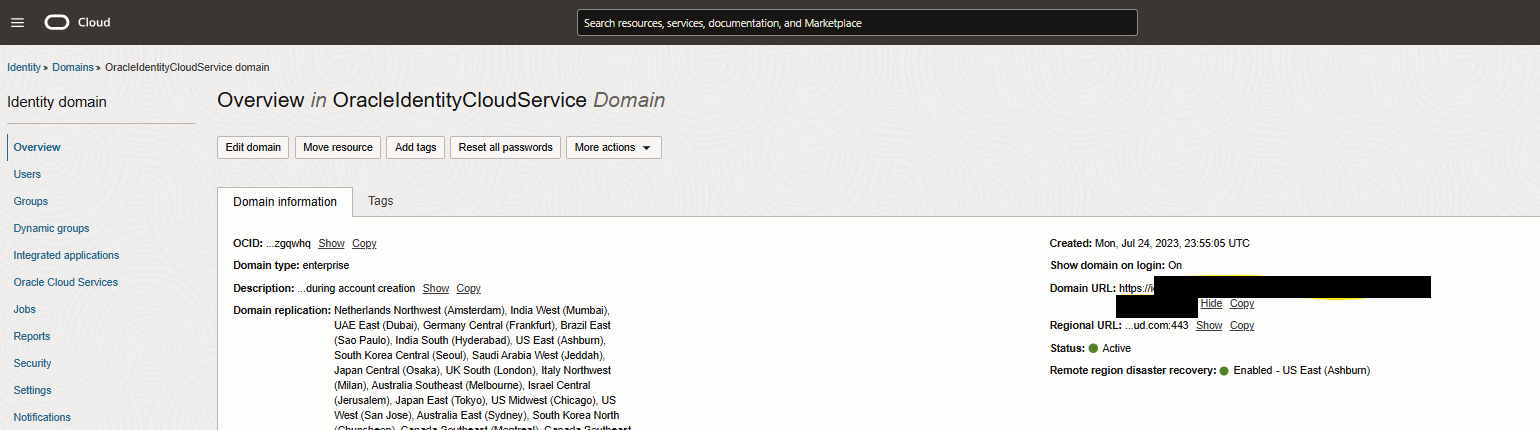The image size is (1540, 430).
Task: Focus the resources search field
Action: pyautogui.click(x=857, y=22)
